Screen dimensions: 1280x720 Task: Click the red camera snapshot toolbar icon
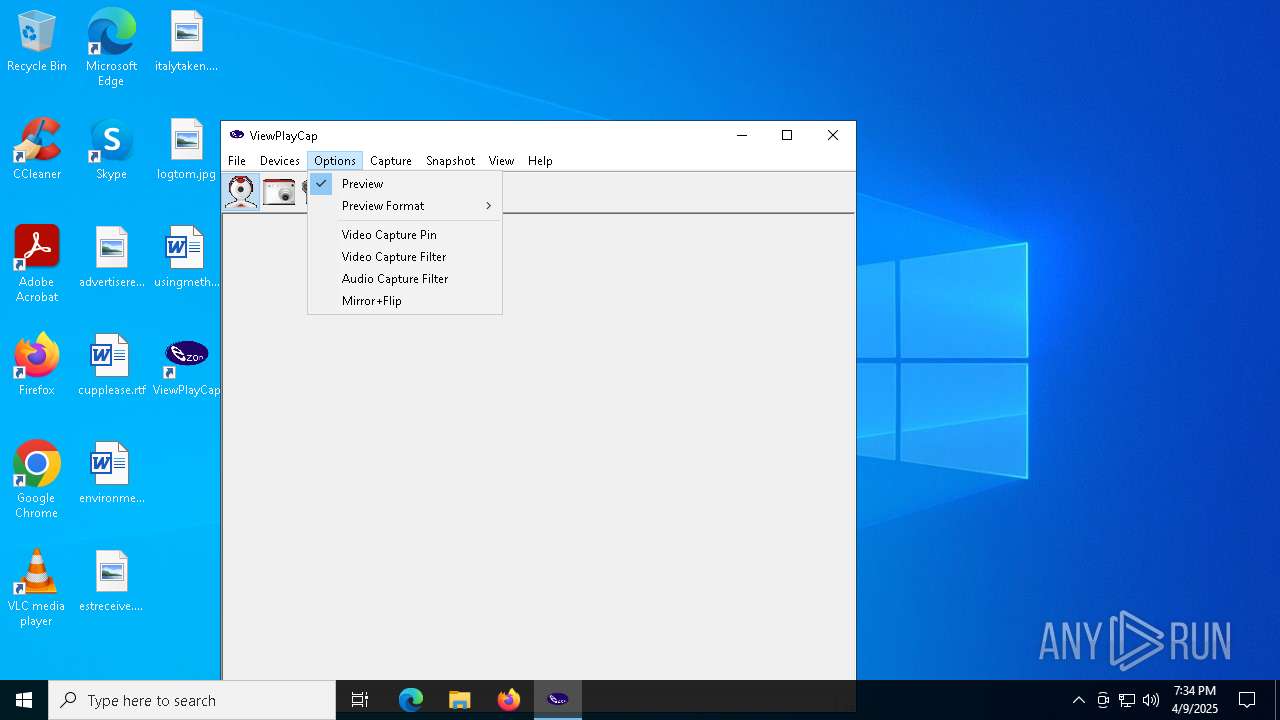[x=279, y=192]
